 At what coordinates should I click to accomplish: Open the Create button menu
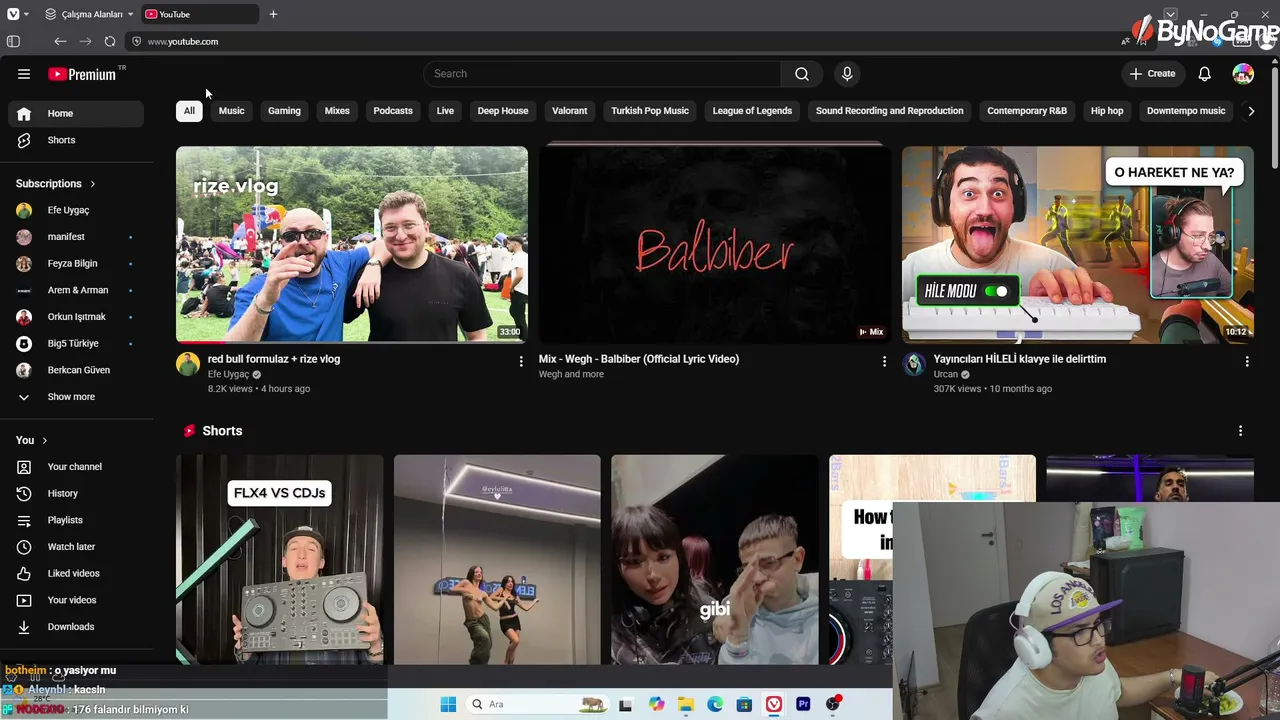tap(1152, 74)
